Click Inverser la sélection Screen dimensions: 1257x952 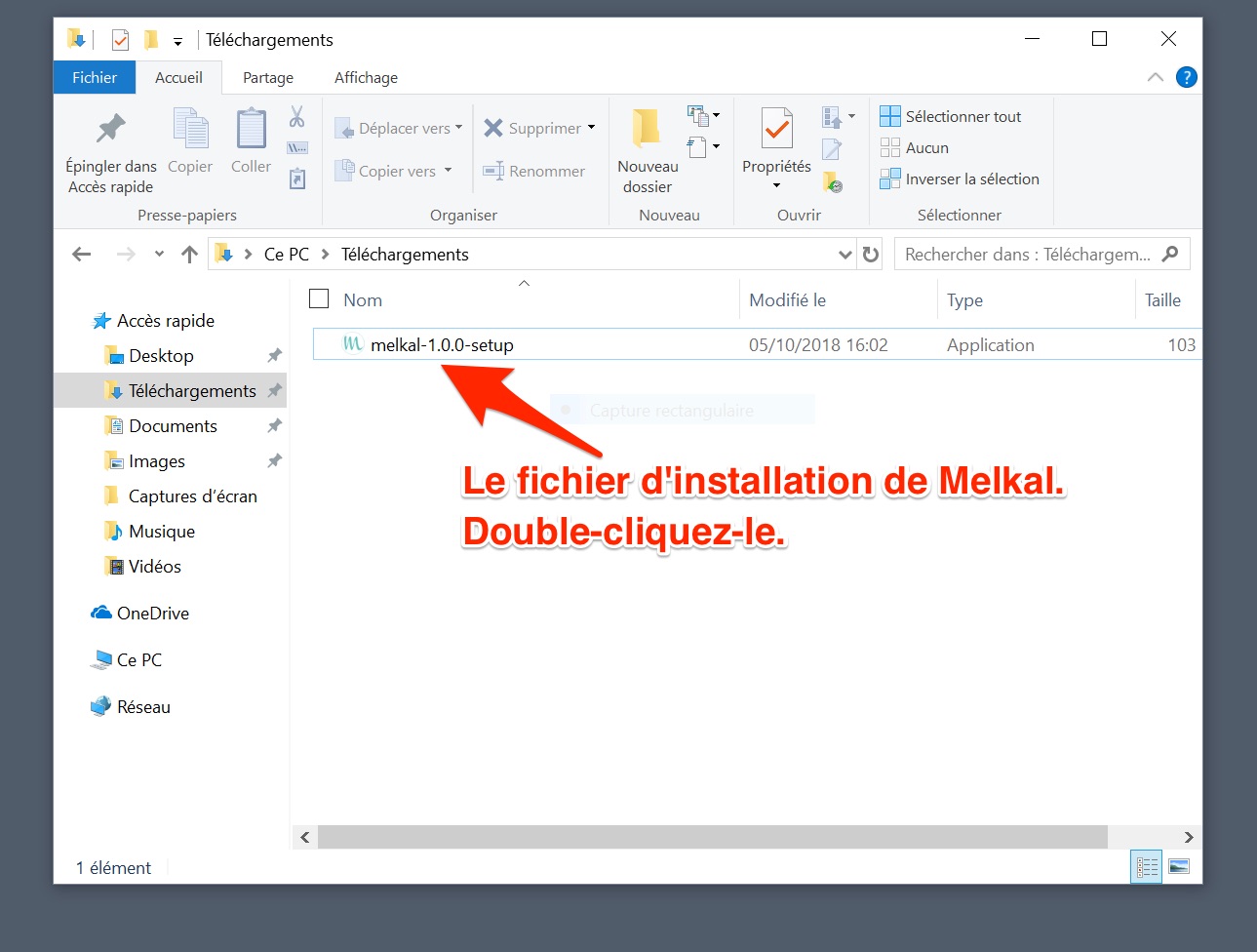(x=960, y=178)
